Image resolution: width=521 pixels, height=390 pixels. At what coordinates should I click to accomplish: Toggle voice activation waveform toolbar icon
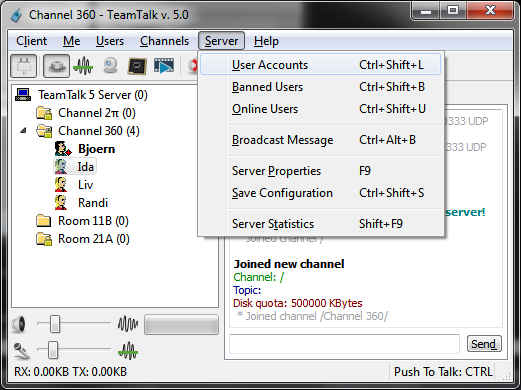83,66
